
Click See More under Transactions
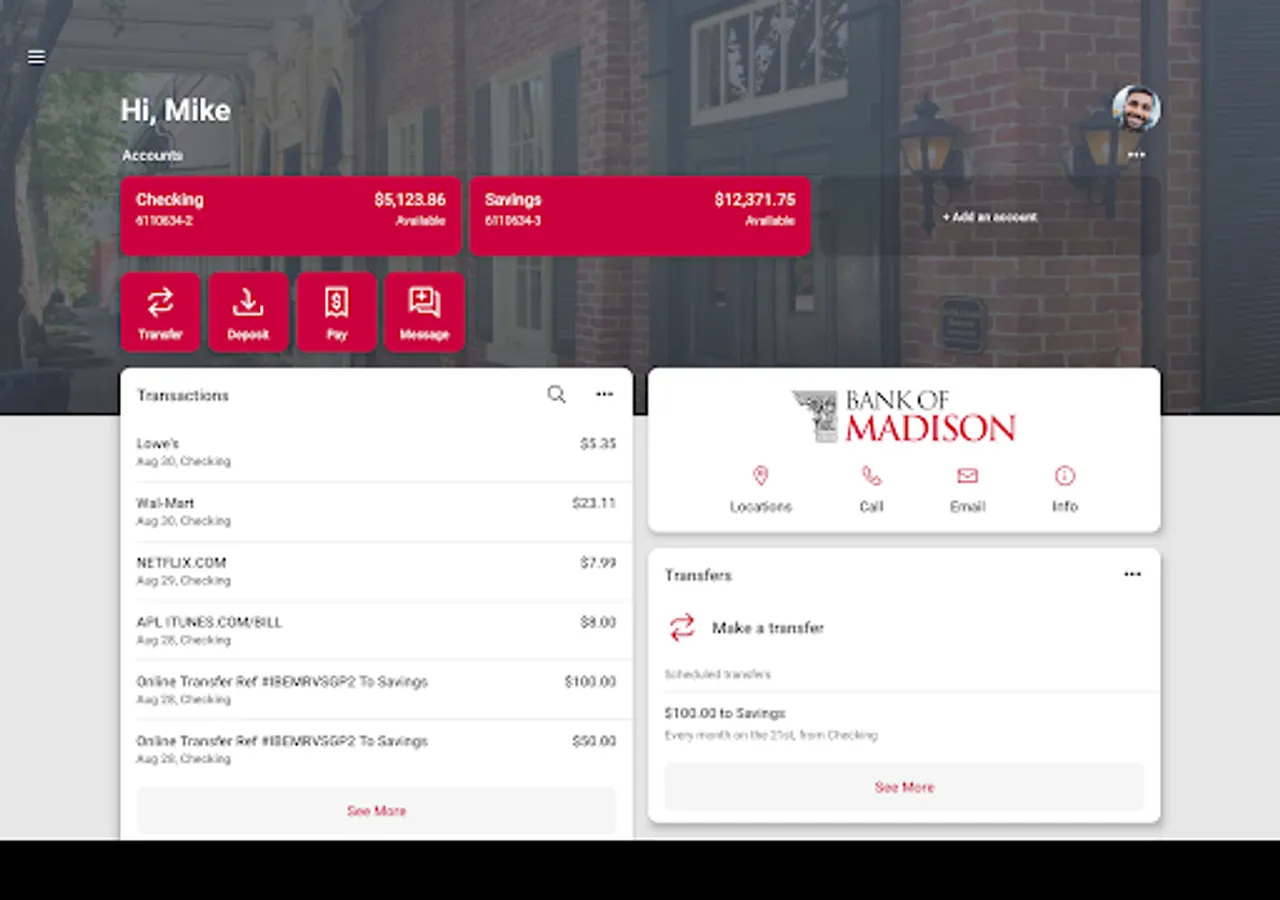[x=376, y=811]
